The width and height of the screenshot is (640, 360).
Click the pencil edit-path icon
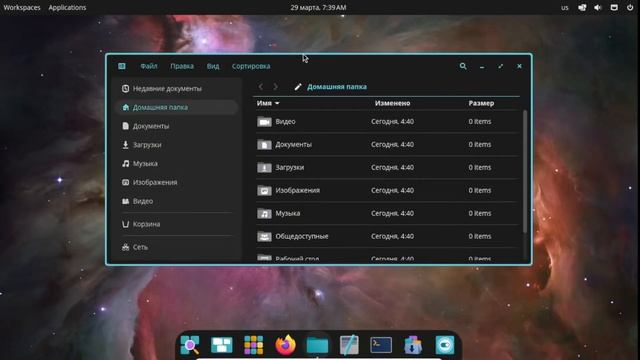point(298,87)
